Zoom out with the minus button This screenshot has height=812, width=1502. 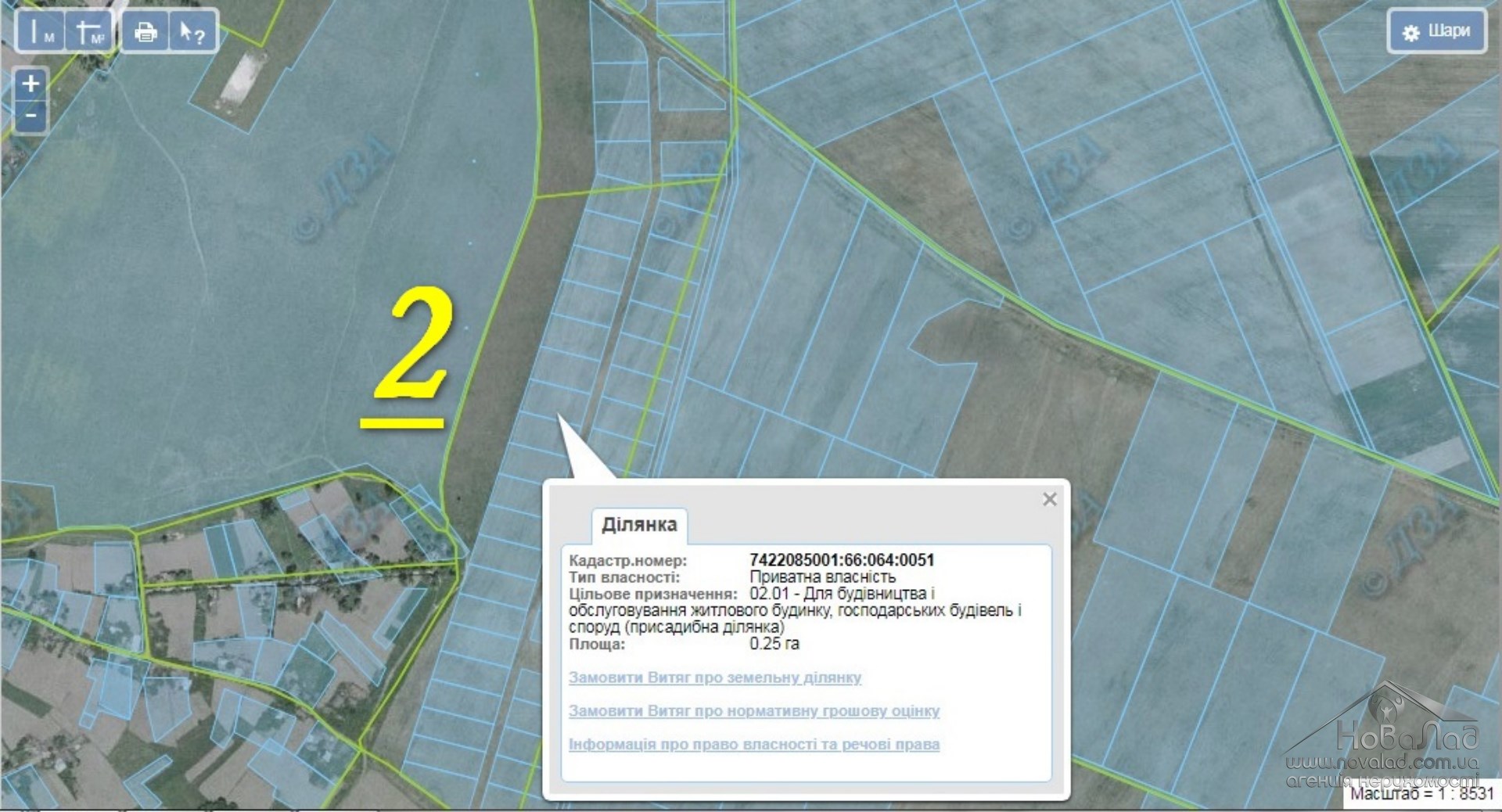pyautogui.click(x=31, y=116)
